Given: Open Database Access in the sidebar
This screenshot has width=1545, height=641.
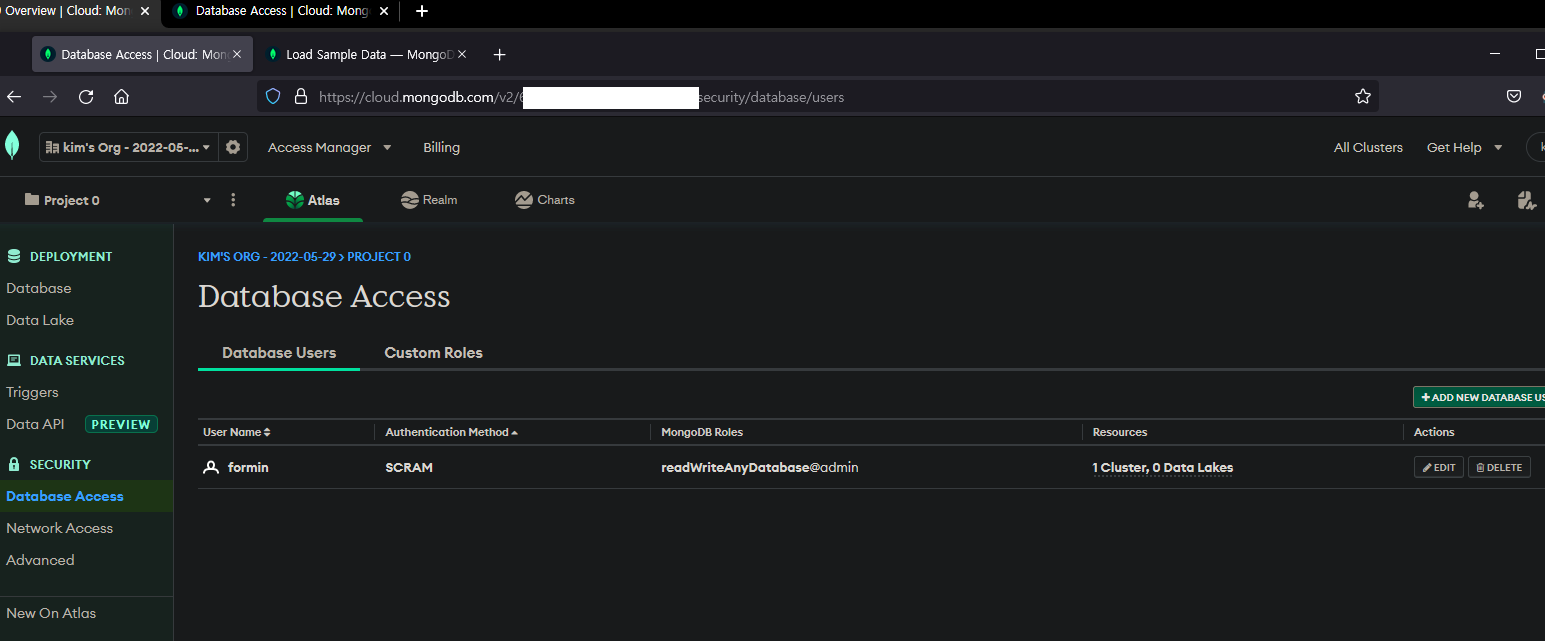Looking at the screenshot, I should coord(65,496).
